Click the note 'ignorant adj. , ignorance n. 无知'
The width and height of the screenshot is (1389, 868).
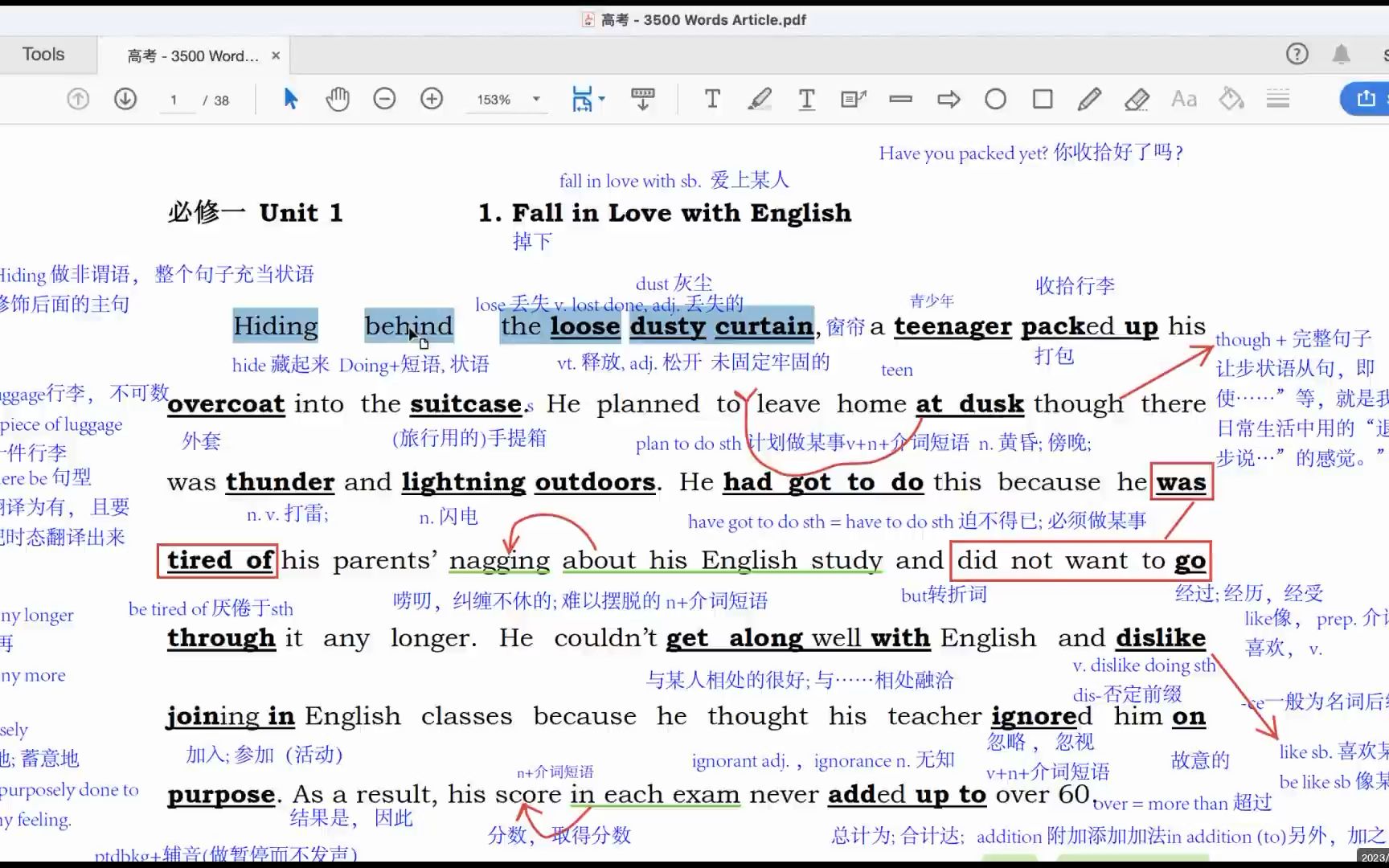[823, 760]
